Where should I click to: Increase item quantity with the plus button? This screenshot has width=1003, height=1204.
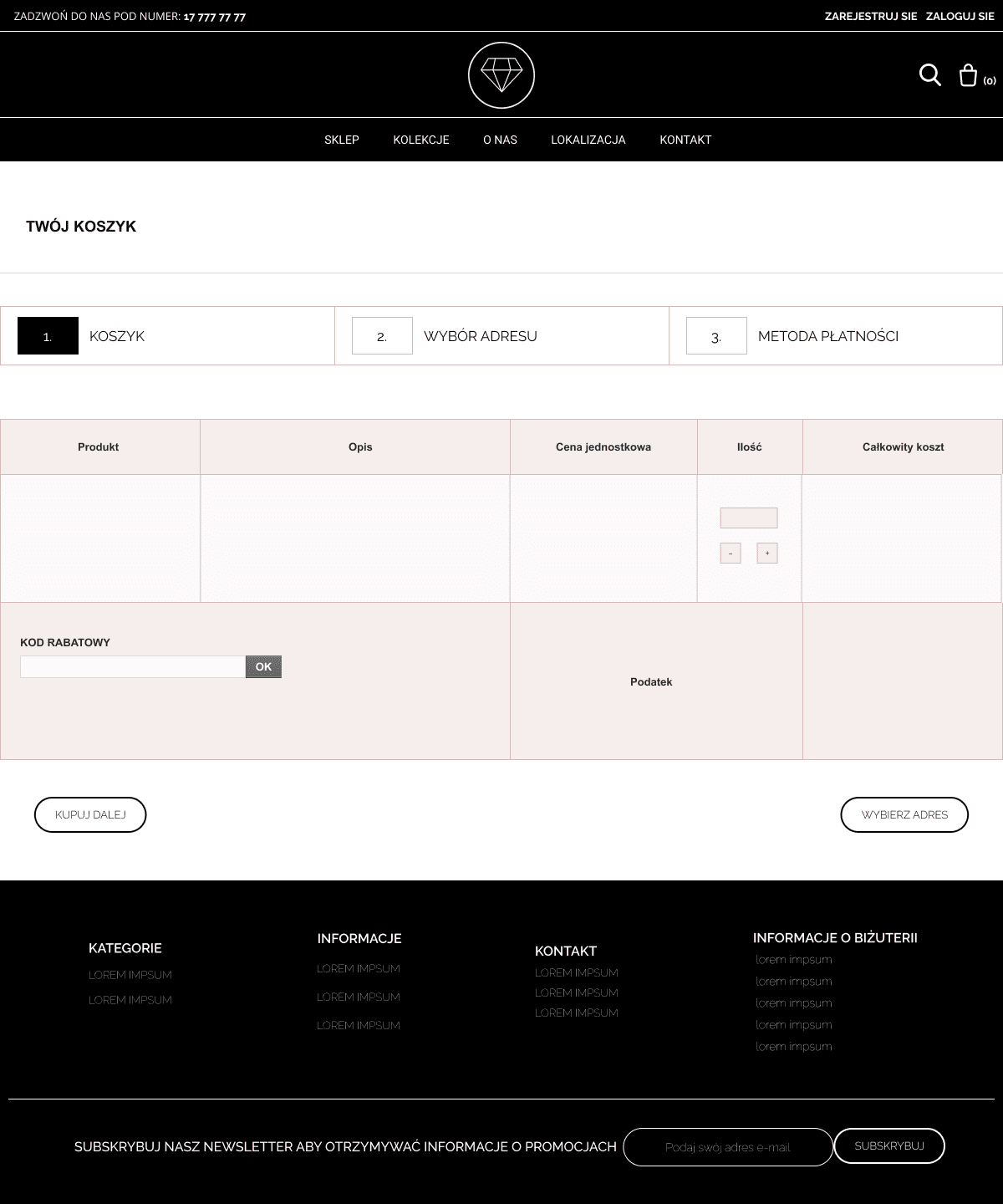click(x=766, y=553)
